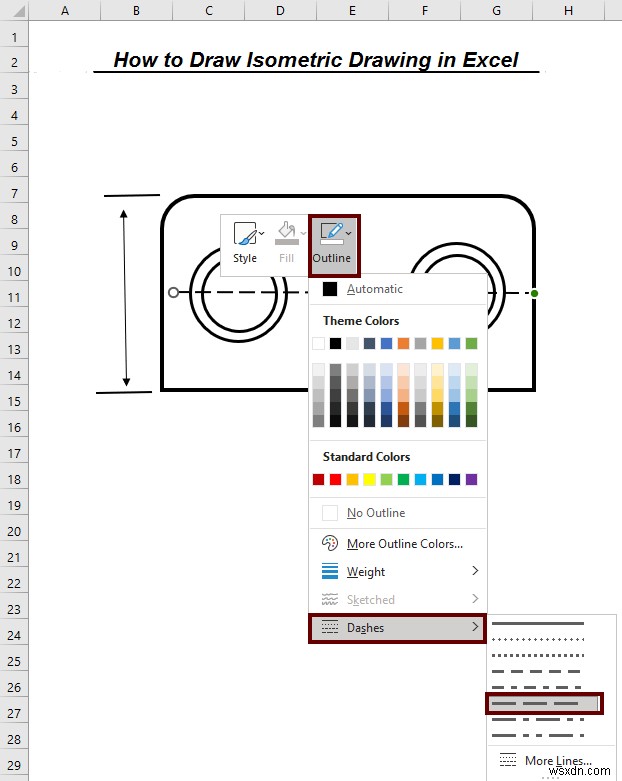The image size is (622, 781).
Task: Select the solid line dash style
Action: pyautogui.click(x=538, y=624)
